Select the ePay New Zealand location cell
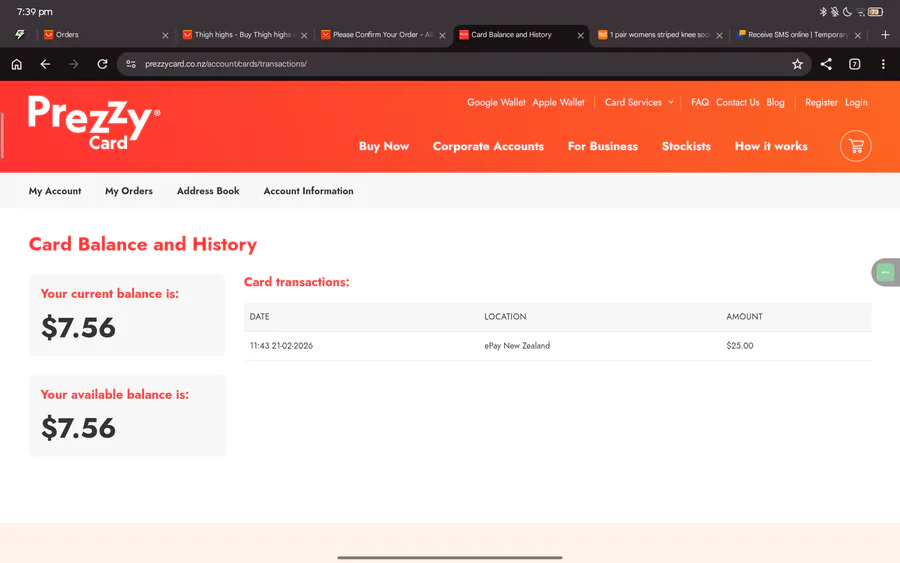Image resolution: width=900 pixels, height=563 pixels. tap(517, 346)
